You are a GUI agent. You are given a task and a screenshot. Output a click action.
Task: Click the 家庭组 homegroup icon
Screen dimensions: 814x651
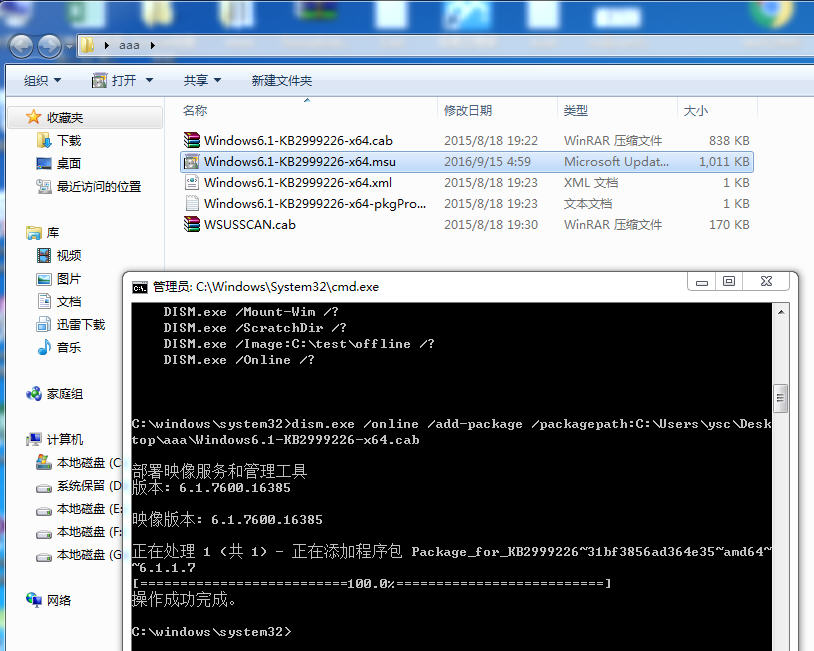pos(33,394)
